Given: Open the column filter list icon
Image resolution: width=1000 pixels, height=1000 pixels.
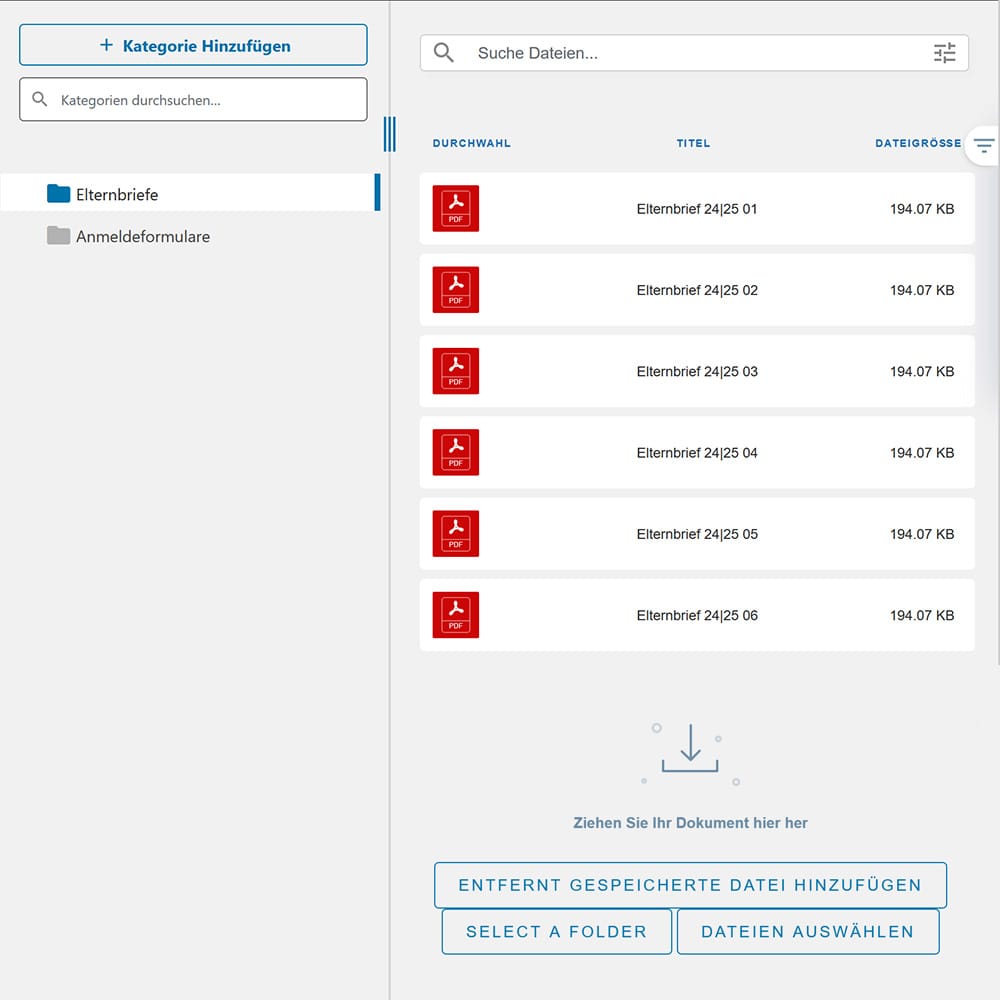Looking at the screenshot, I should click(984, 147).
